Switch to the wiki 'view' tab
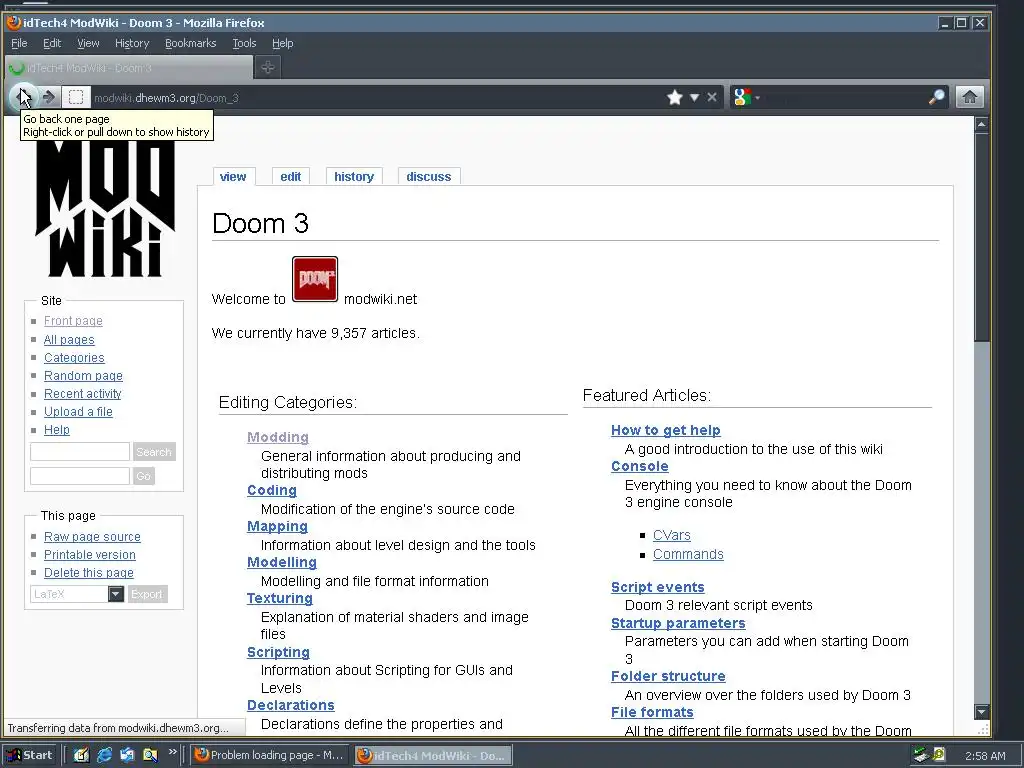Viewport: 1024px width, 768px height. (x=233, y=176)
